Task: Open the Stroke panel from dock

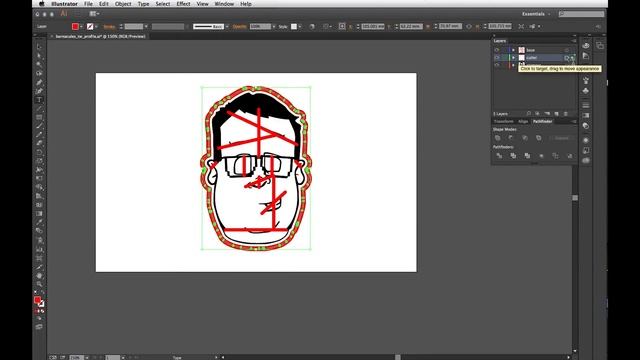Action: pyautogui.click(x=586, y=105)
